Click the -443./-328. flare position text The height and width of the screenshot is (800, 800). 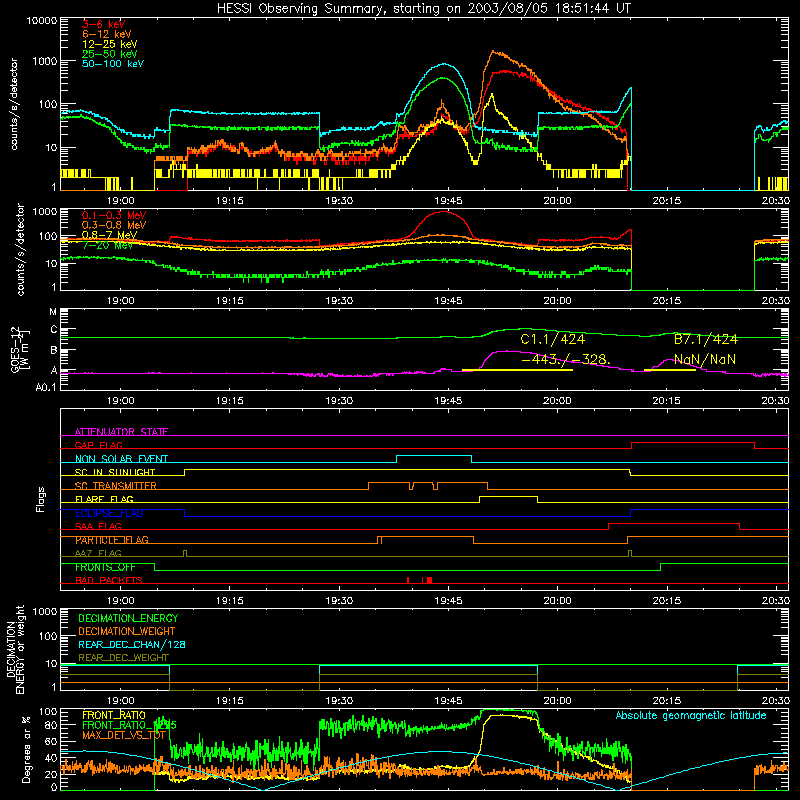565,360
